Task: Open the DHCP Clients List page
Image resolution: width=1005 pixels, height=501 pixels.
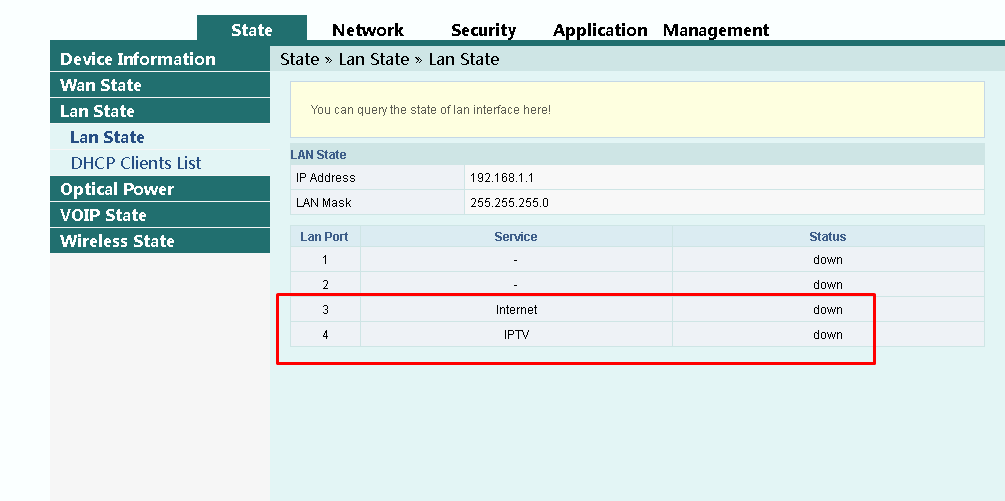Action: pos(136,163)
